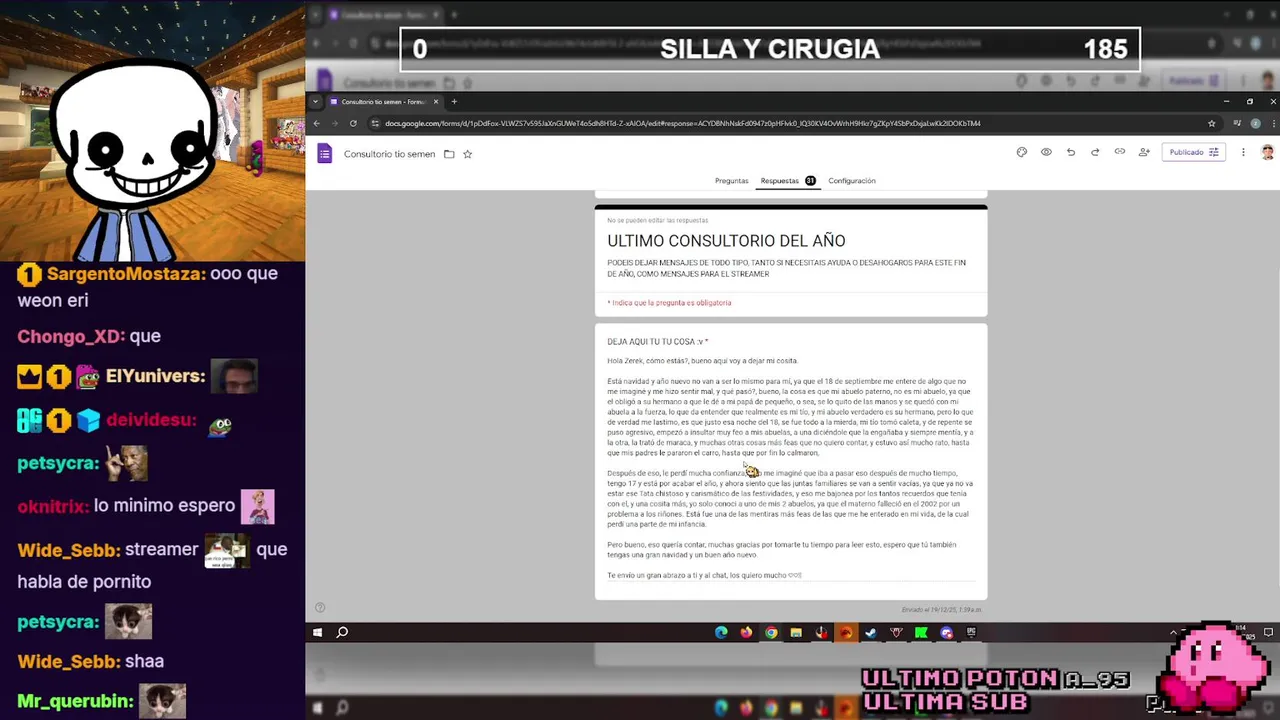
Task: Click the browser address bar URL
Action: click(x=682, y=123)
